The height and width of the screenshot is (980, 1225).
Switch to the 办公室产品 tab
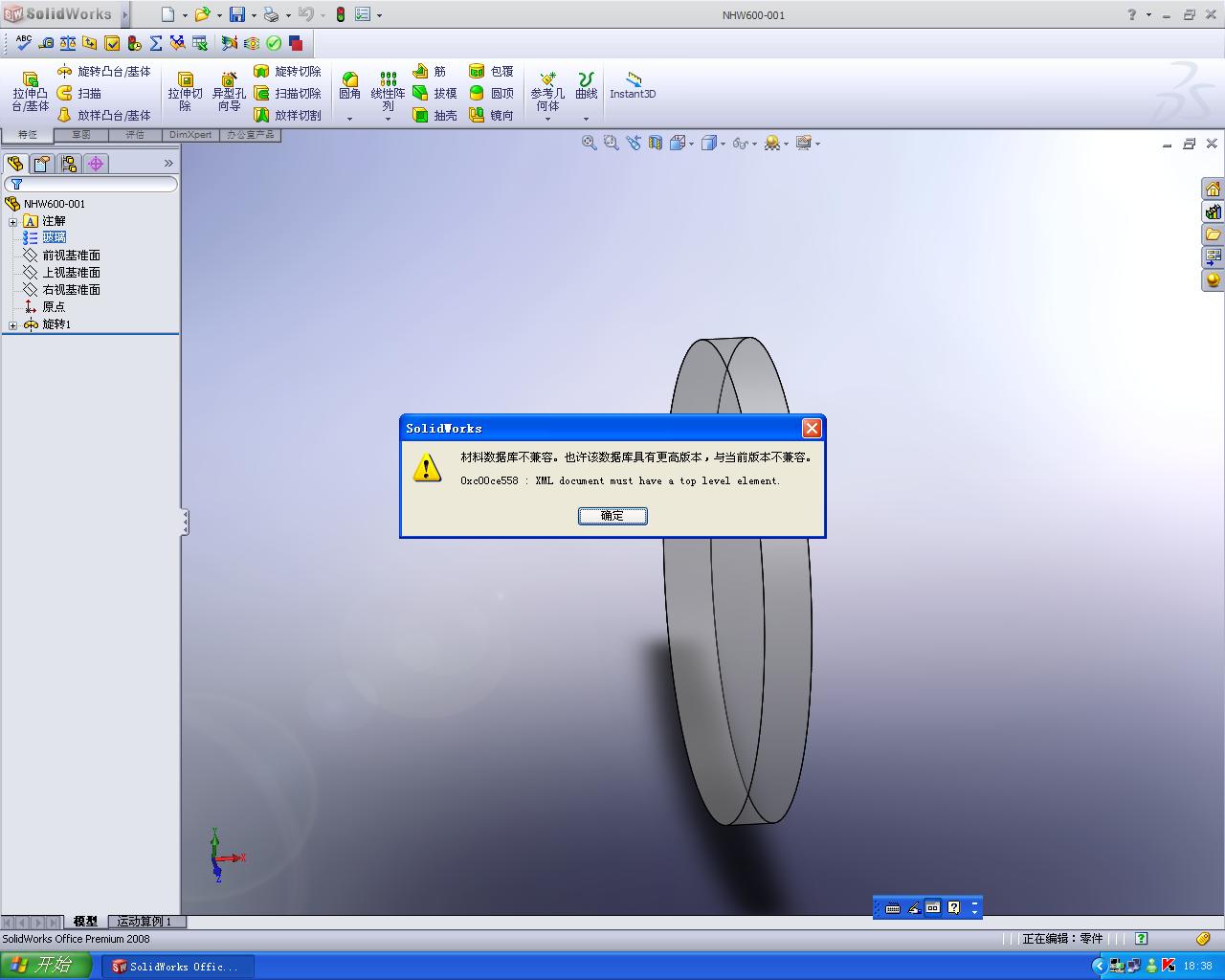click(x=251, y=135)
